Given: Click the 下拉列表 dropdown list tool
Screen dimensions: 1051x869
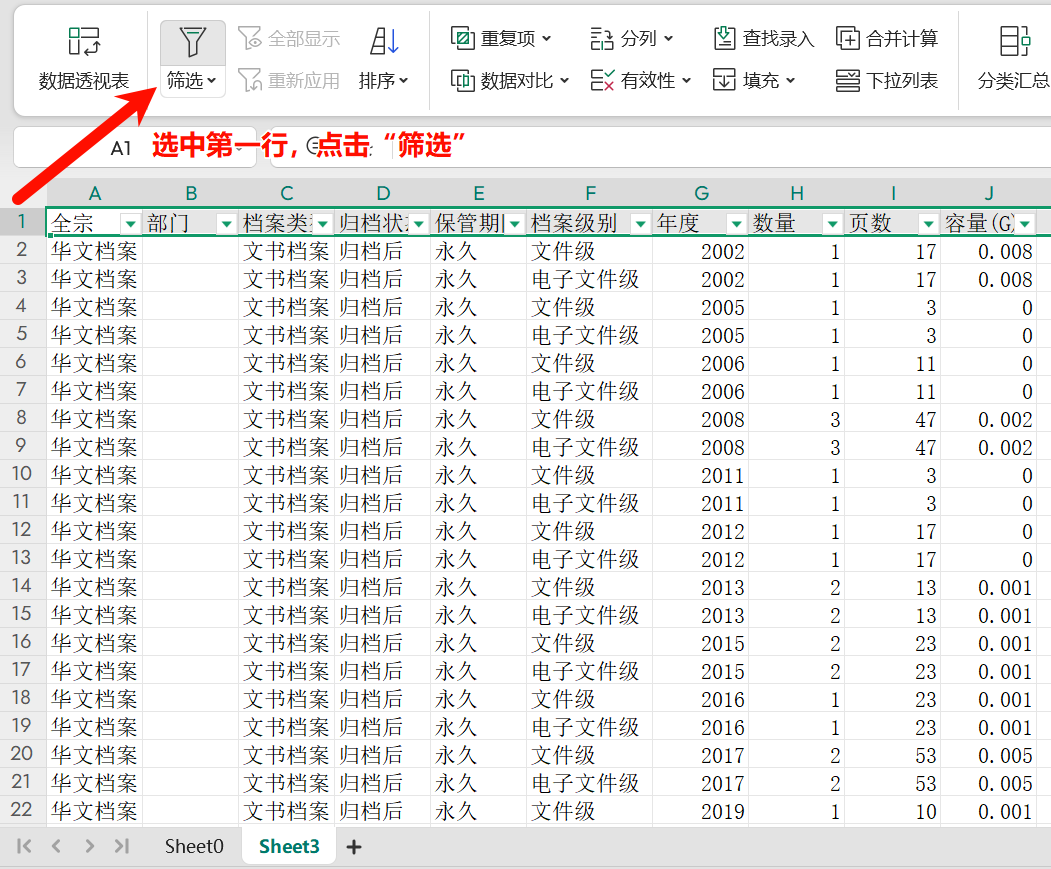Looking at the screenshot, I should pyautogui.click(x=887, y=80).
